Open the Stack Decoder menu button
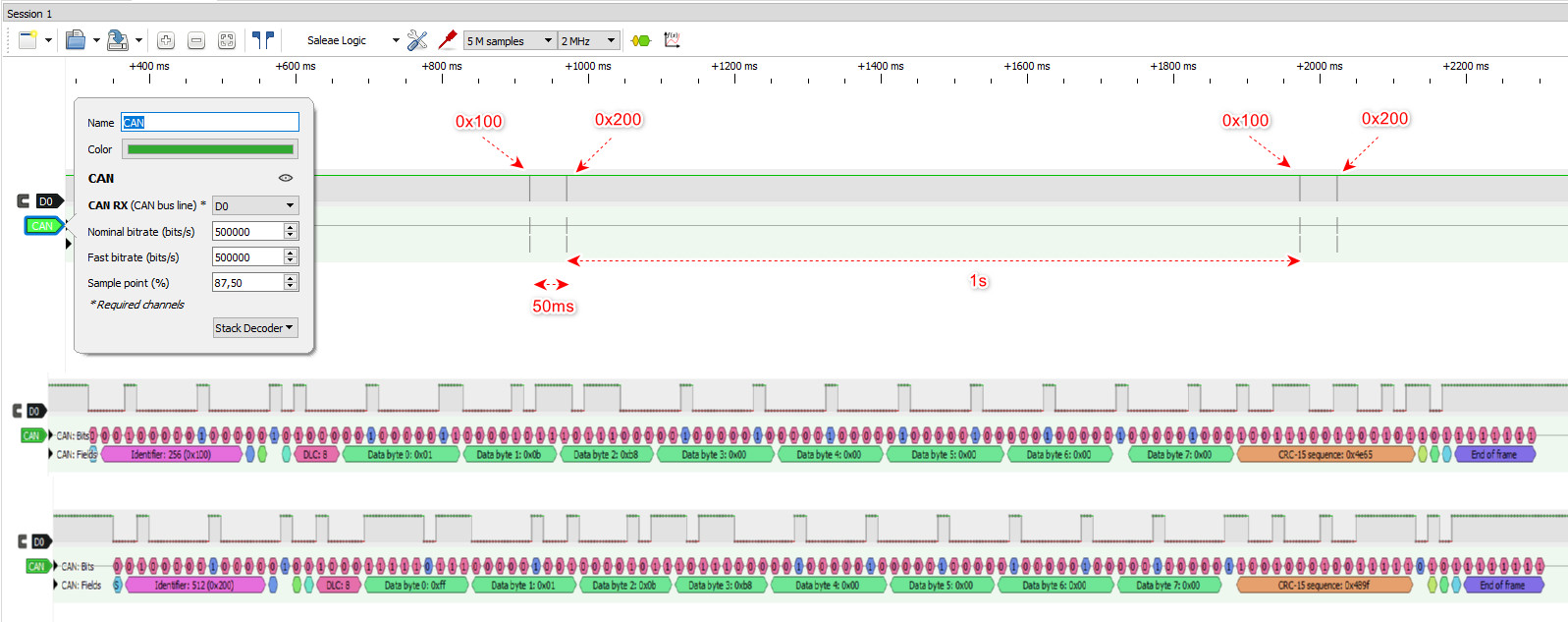1568x622 pixels. tap(255, 327)
